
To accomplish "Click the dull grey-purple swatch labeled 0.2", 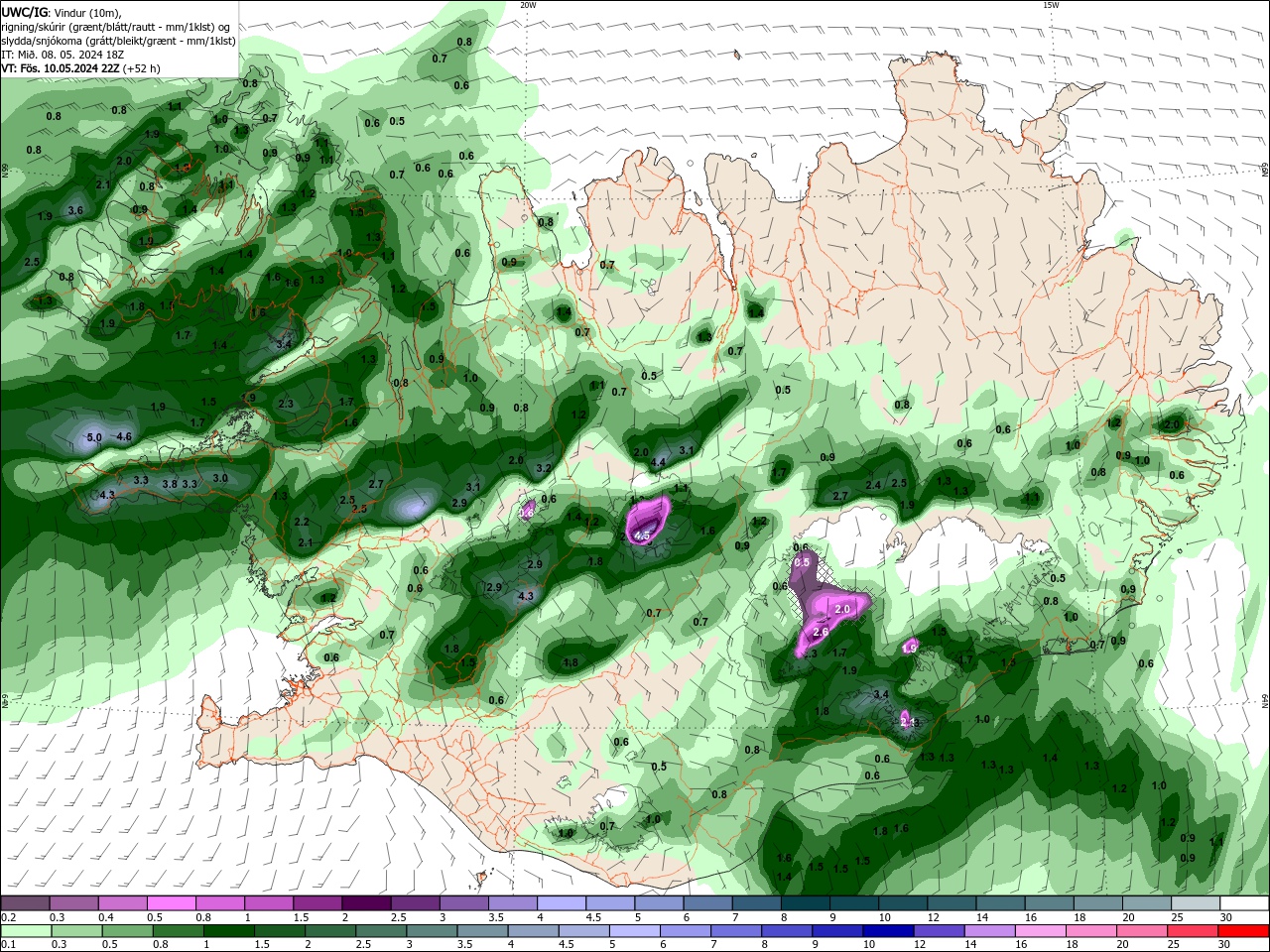I will pos(26,903).
